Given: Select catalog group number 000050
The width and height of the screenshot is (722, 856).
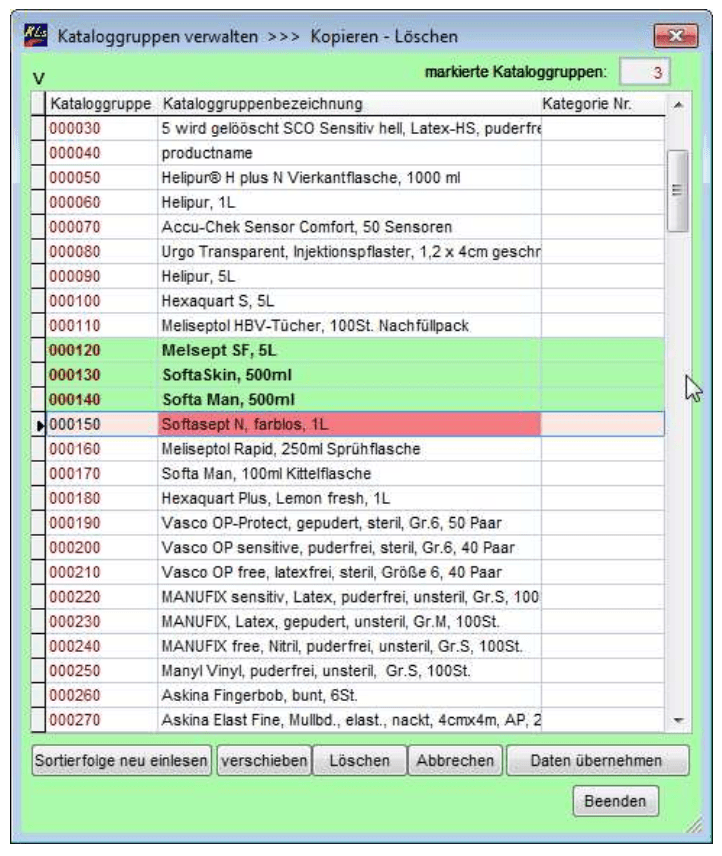Looking at the screenshot, I should pos(102,178).
